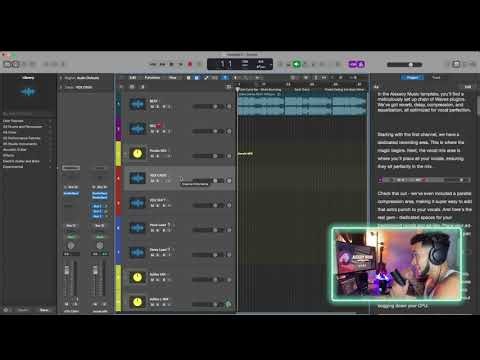Image resolution: width=480 pixels, height=360 pixels.
Task: Select the audio waveform icon of track 2
Action: pyautogui.click(x=137, y=129)
